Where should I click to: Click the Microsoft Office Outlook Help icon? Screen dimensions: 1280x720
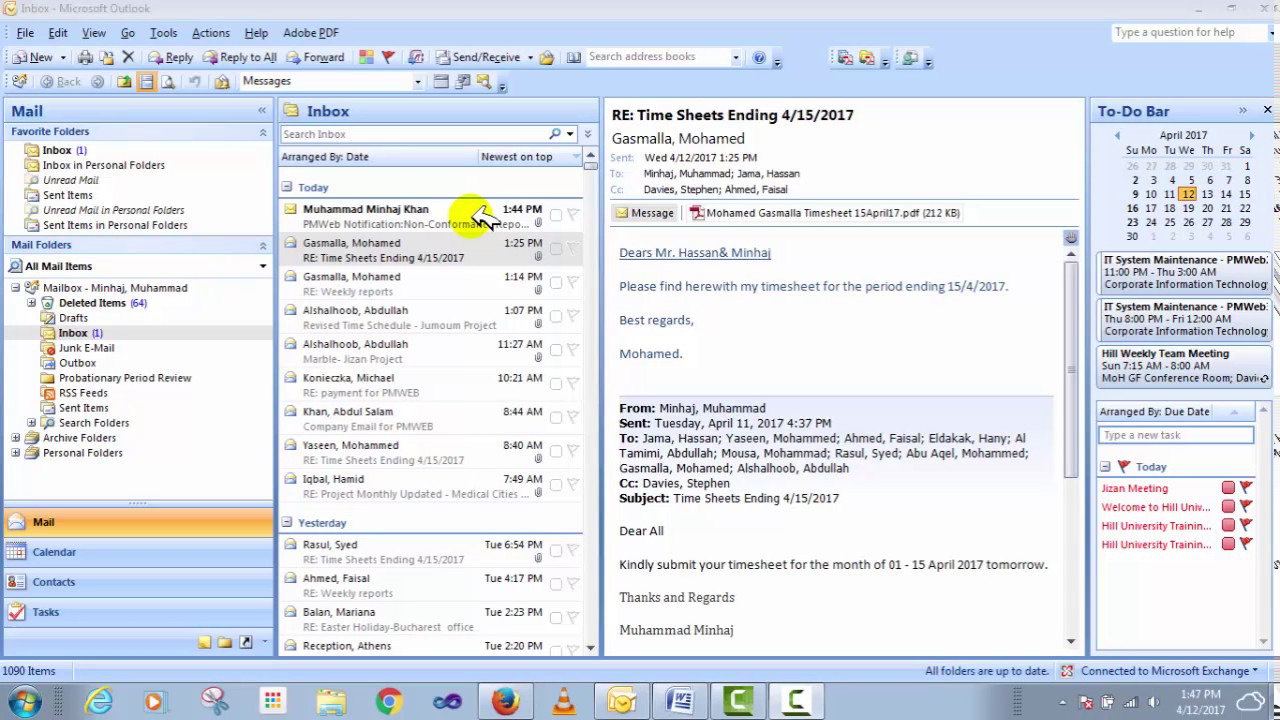pos(759,57)
